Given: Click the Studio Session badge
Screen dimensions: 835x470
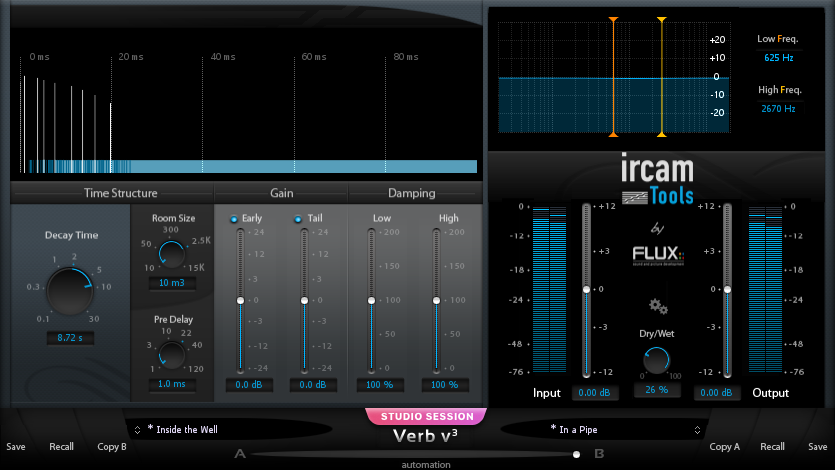Looking at the screenshot, I should click(x=427, y=416).
